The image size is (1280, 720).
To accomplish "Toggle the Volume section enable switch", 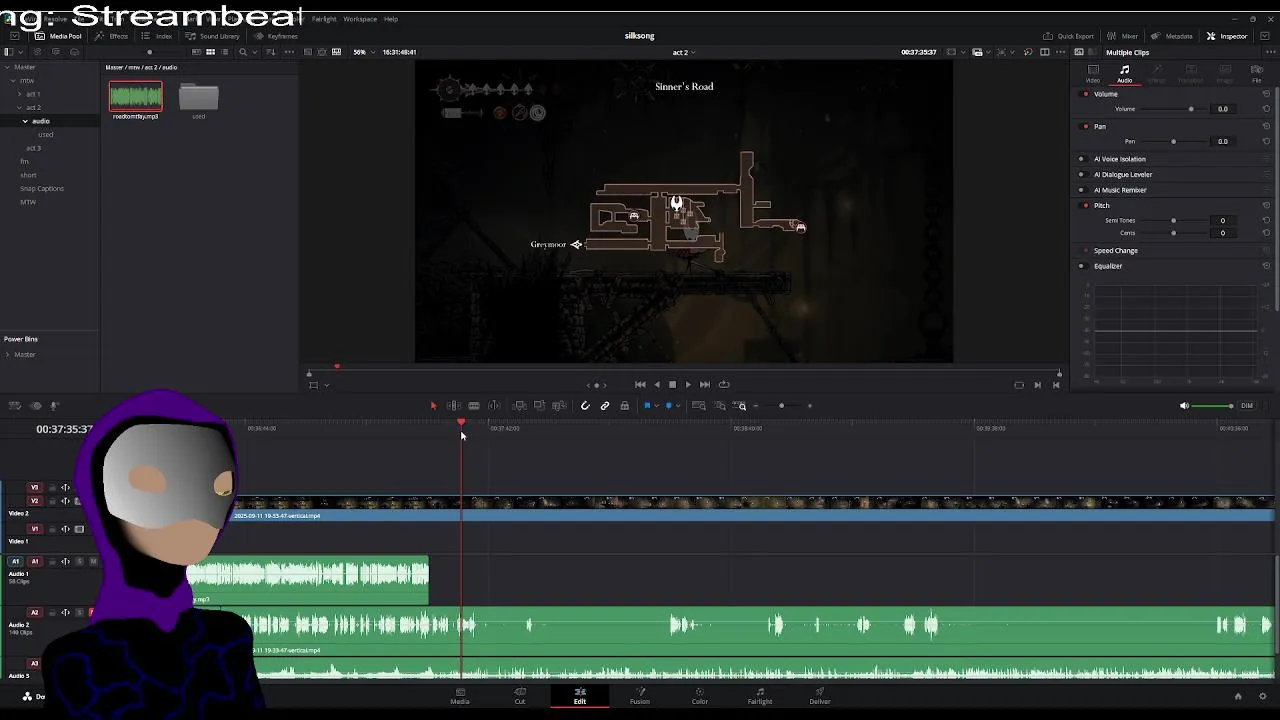I will coord(1086,94).
